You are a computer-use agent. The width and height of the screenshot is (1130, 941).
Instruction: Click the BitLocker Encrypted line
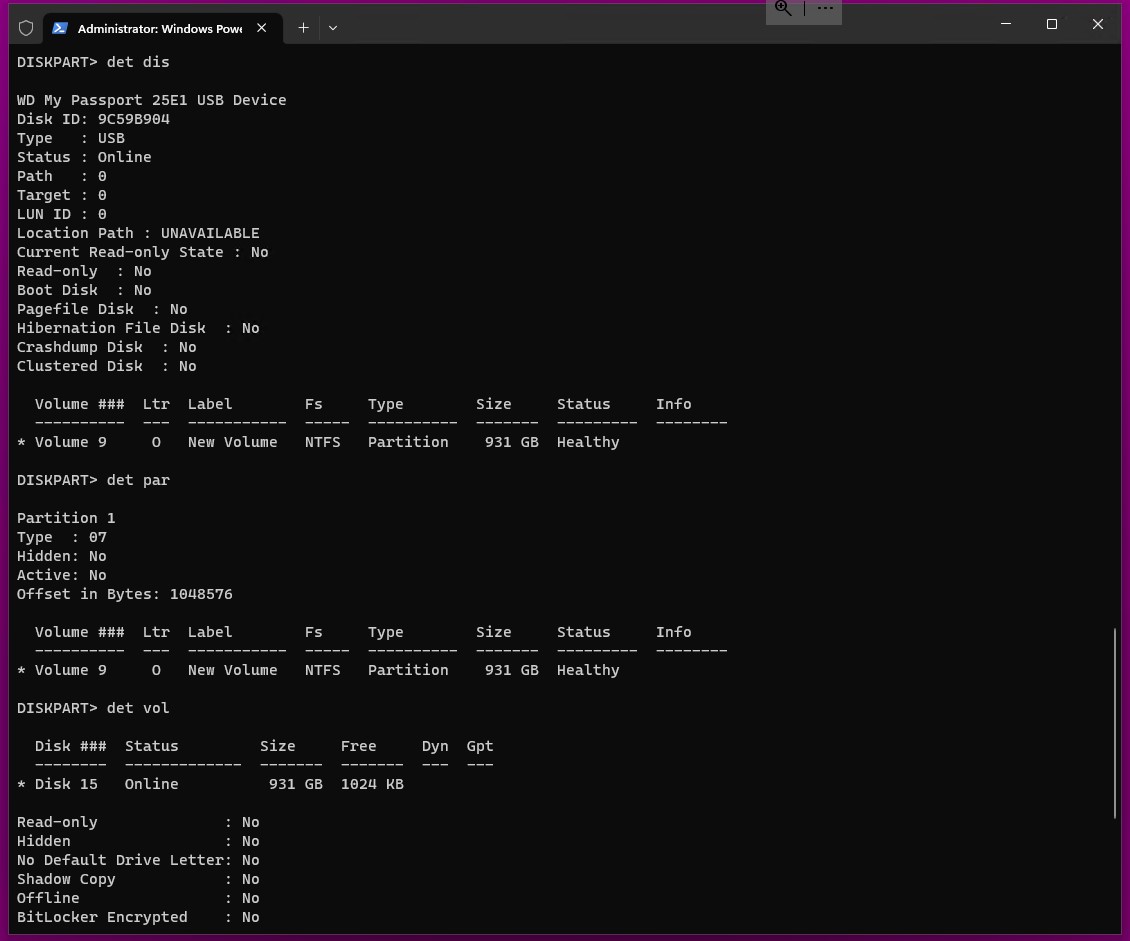(x=138, y=917)
